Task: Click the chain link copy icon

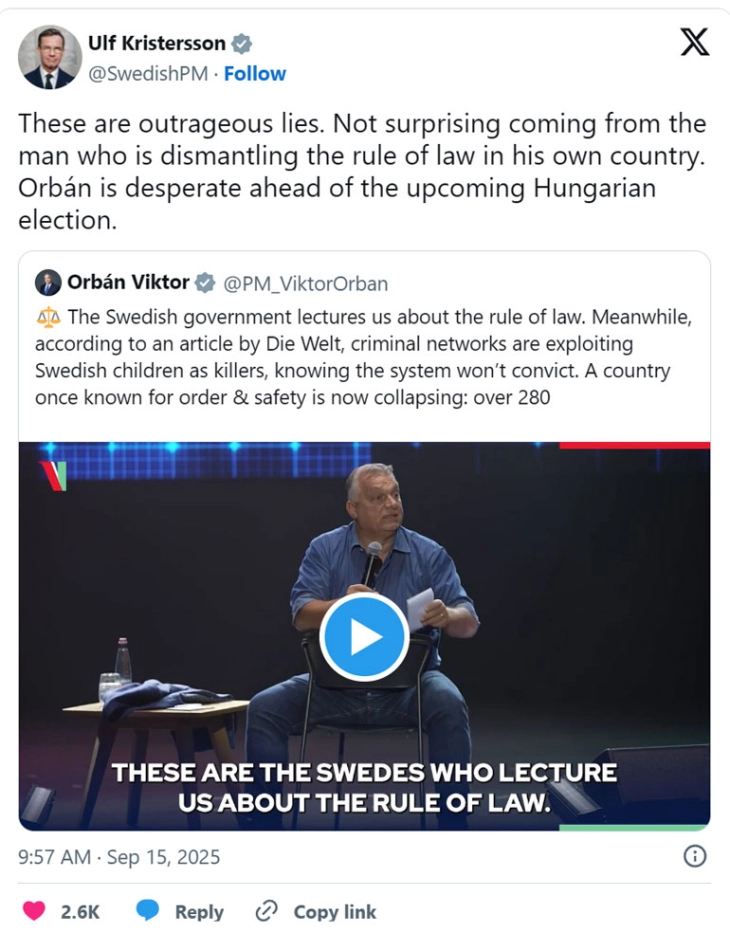Action: click(266, 911)
